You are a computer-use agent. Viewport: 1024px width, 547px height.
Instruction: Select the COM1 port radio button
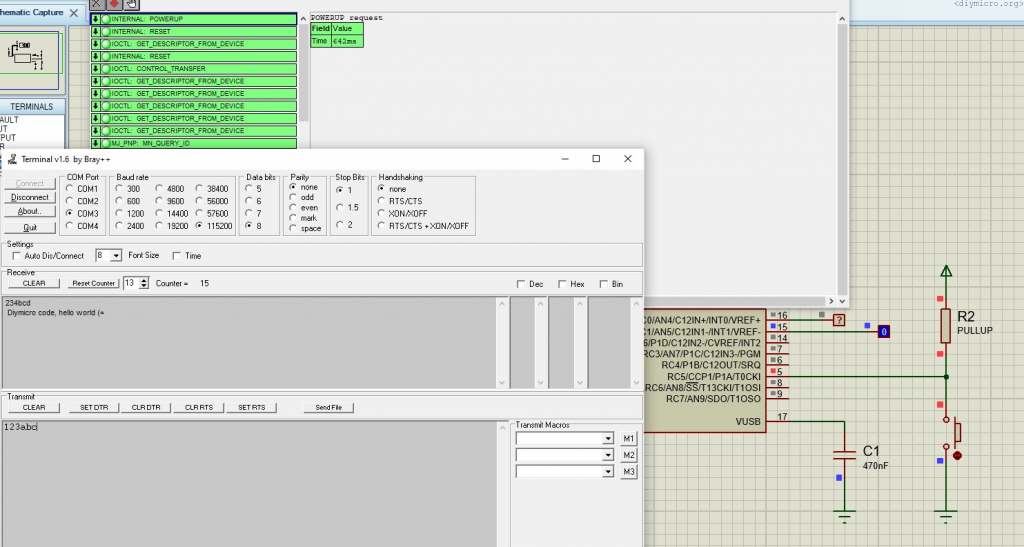point(68,188)
